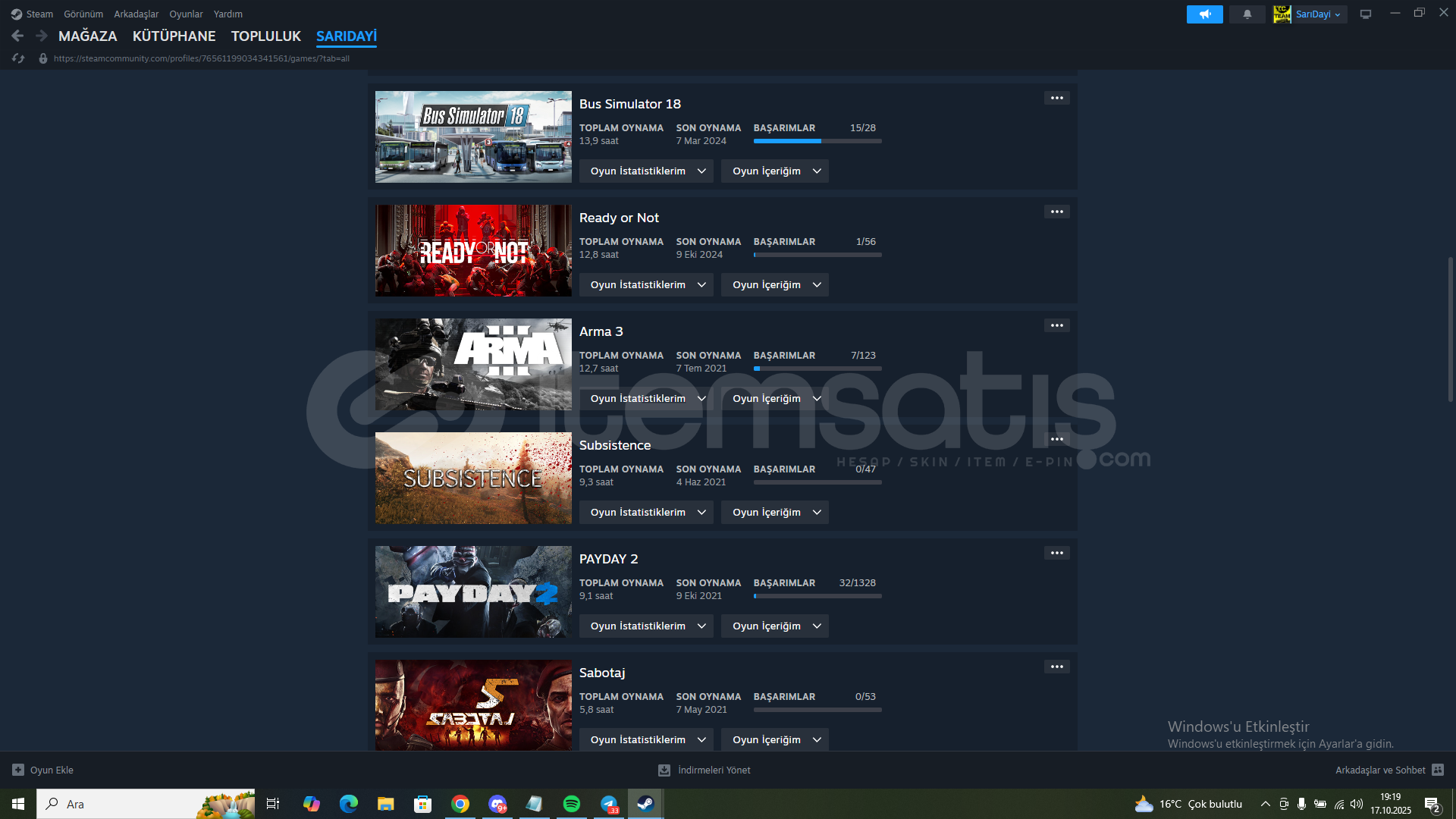Click the Subsistence game title link
1456x819 pixels.
tap(614, 445)
